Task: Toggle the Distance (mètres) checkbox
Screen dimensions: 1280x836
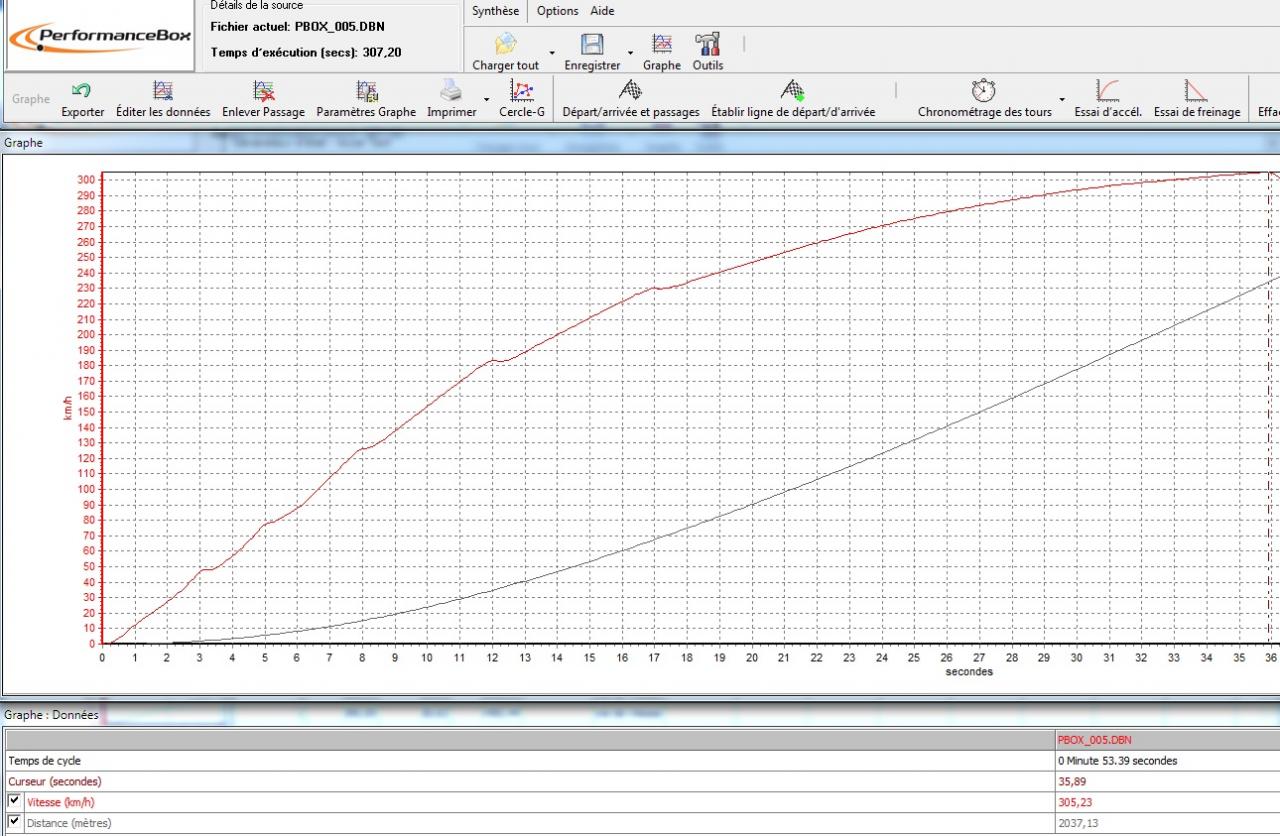Action: 14,822
